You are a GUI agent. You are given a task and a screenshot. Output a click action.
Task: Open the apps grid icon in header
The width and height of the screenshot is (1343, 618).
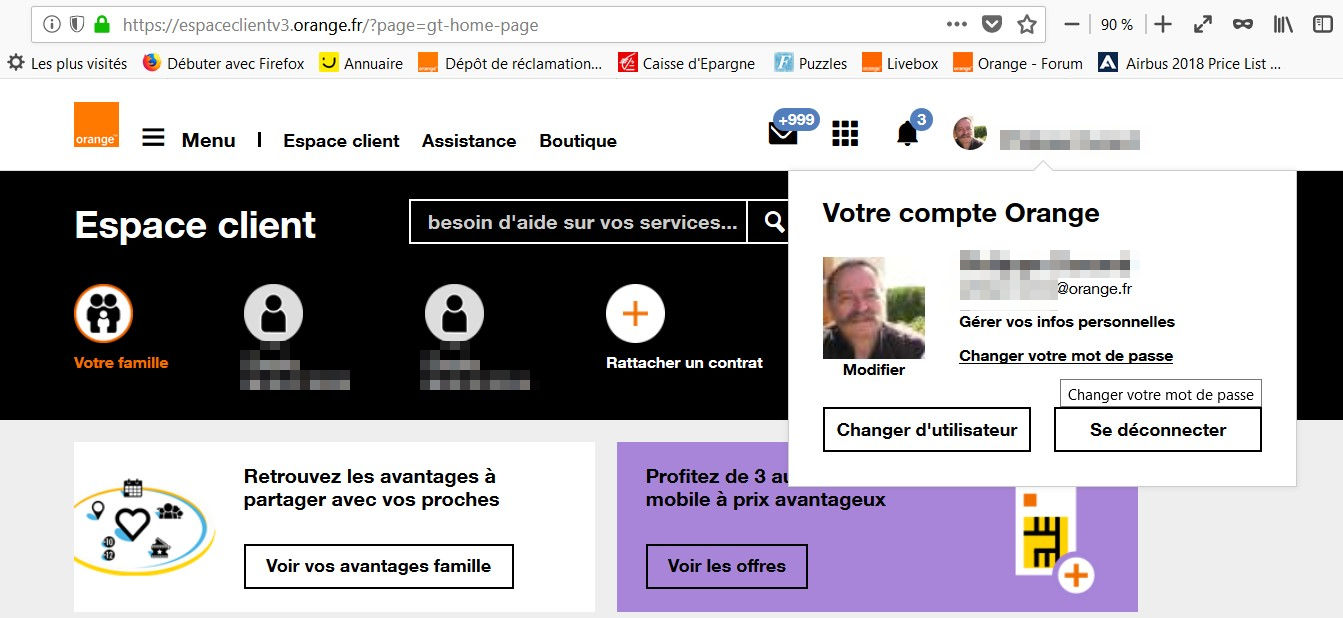point(845,133)
